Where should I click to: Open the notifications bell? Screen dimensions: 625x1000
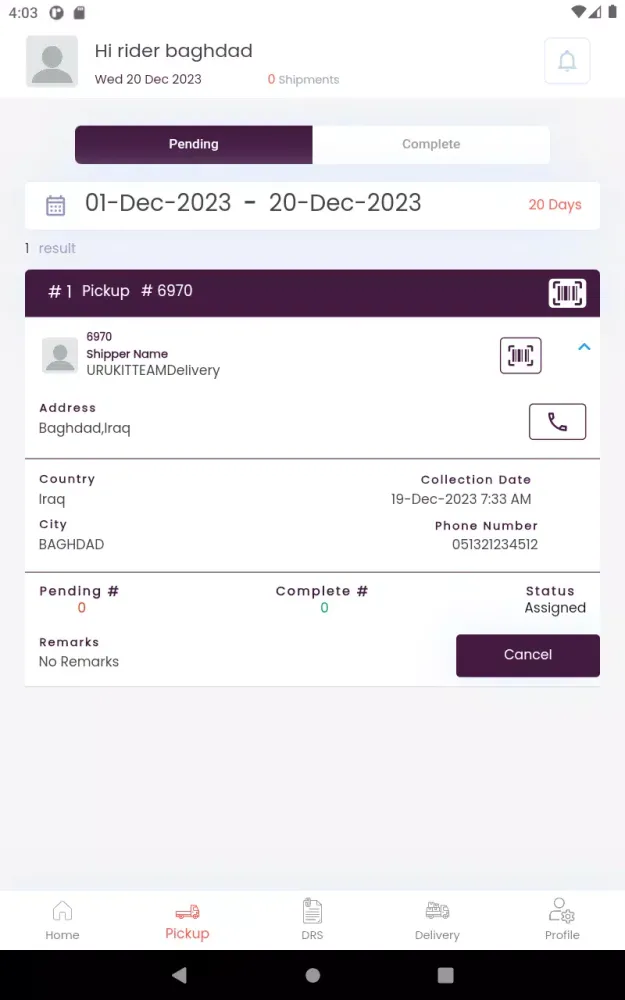pyautogui.click(x=567, y=61)
